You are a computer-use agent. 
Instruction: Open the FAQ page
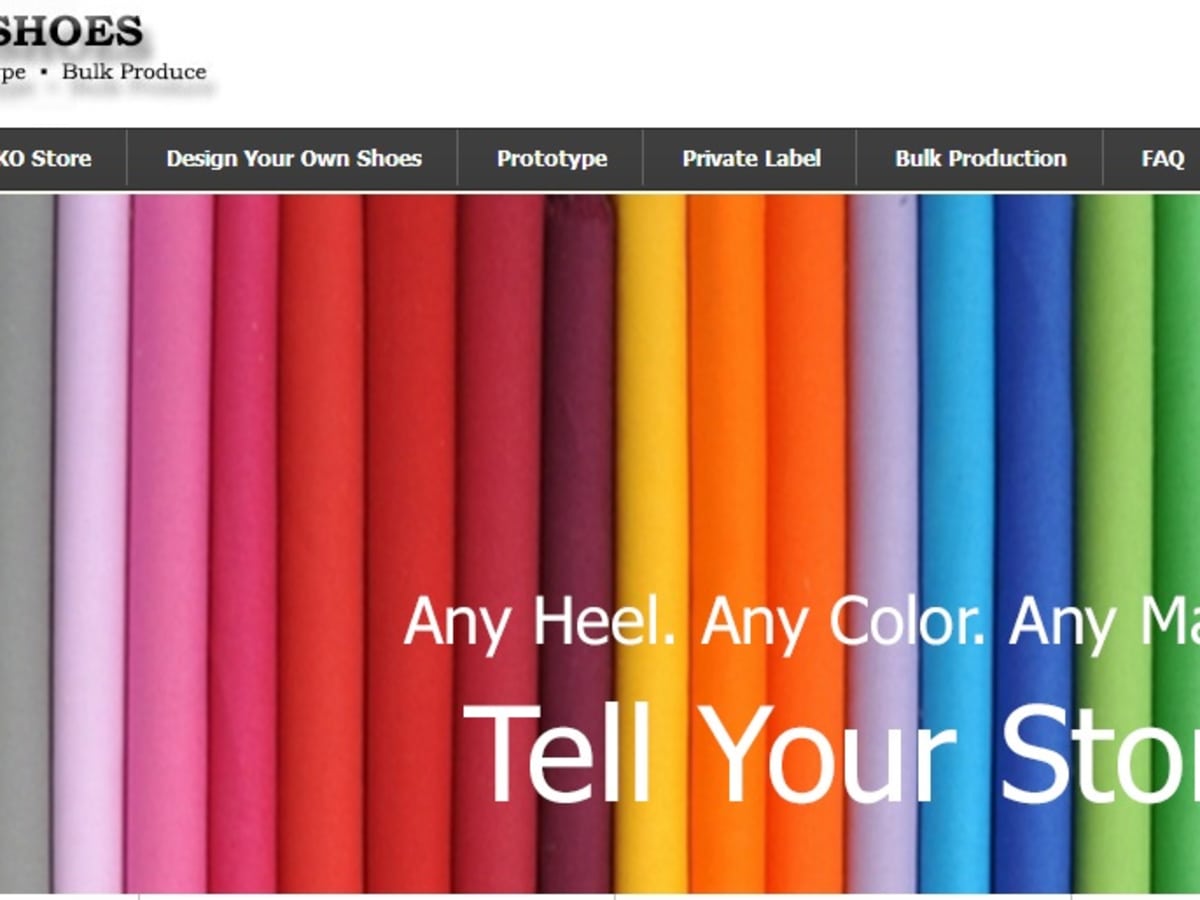tap(1162, 158)
